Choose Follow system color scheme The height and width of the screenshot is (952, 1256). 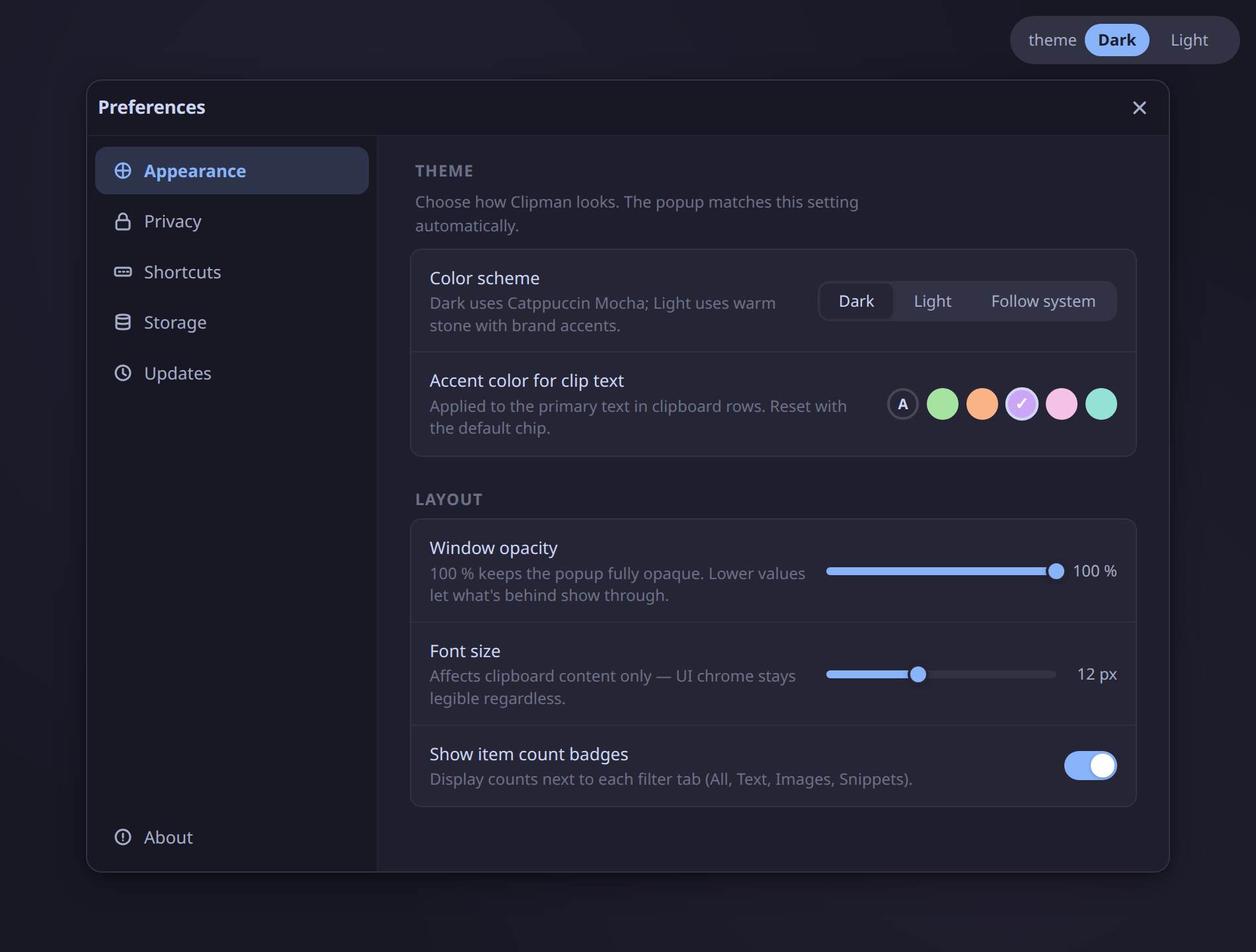tap(1043, 301)
